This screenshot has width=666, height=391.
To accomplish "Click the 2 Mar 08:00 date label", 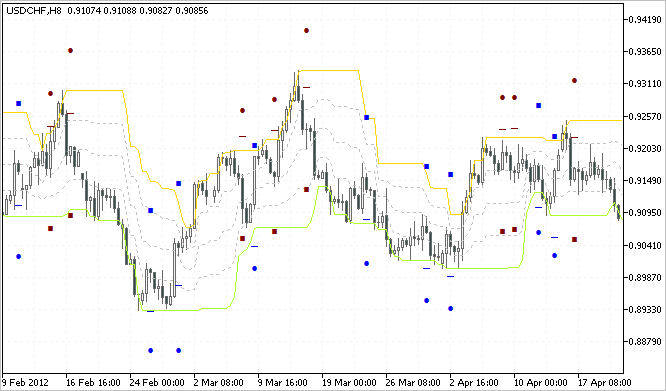I will point(219,383).
